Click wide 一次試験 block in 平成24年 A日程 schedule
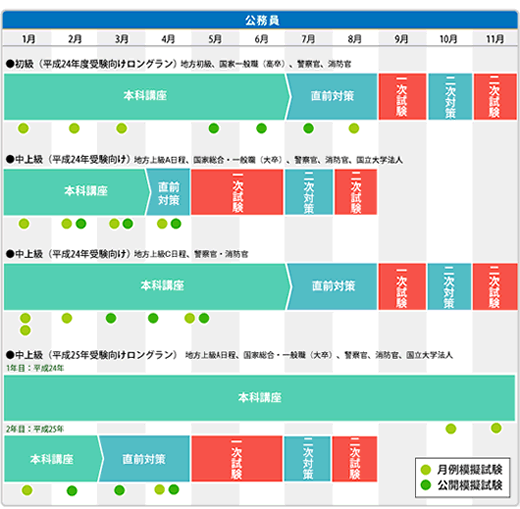This screenshot has width=520, height=509. 237,192
